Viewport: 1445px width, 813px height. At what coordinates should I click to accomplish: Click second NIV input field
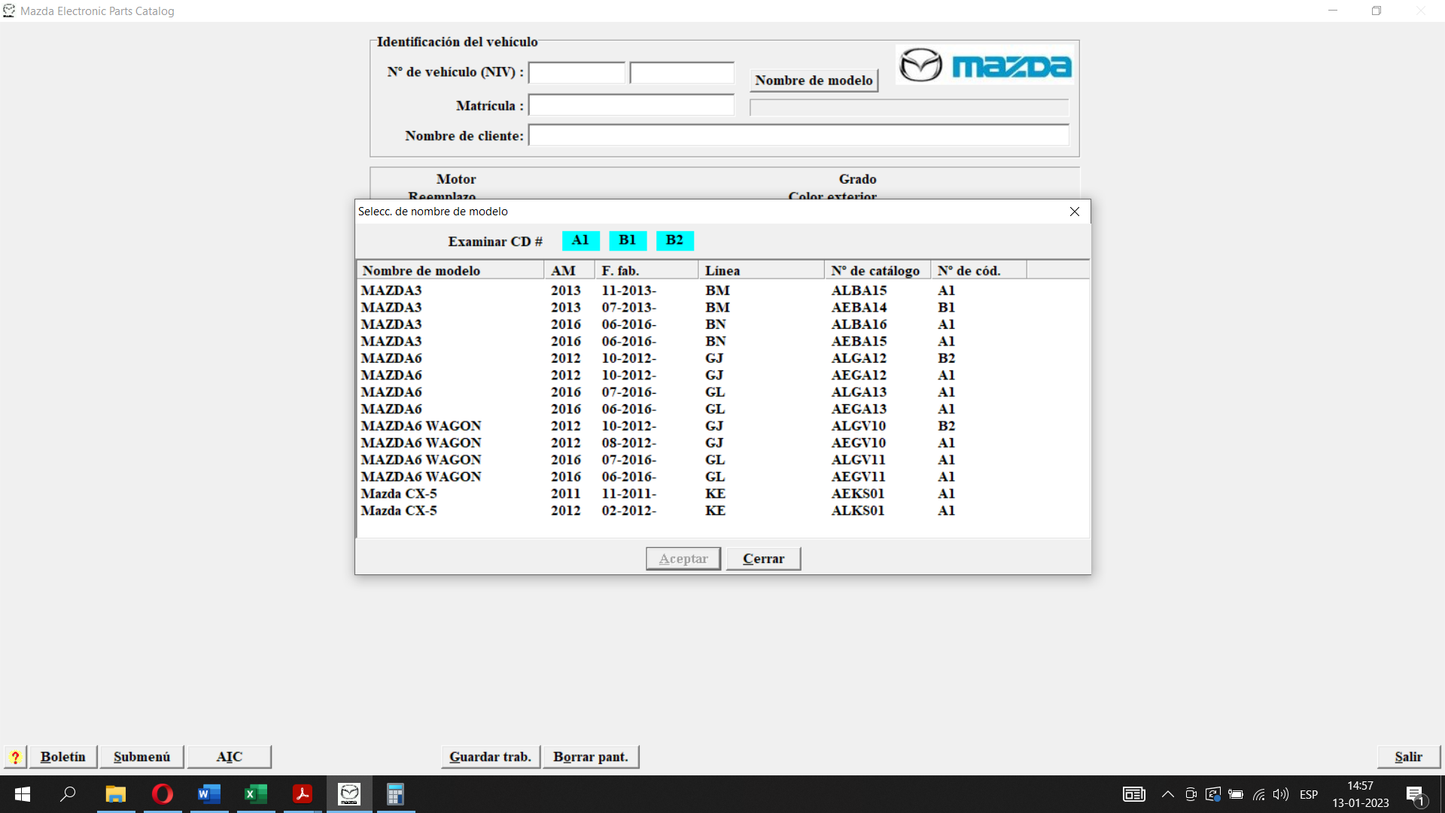coord(682,72)
